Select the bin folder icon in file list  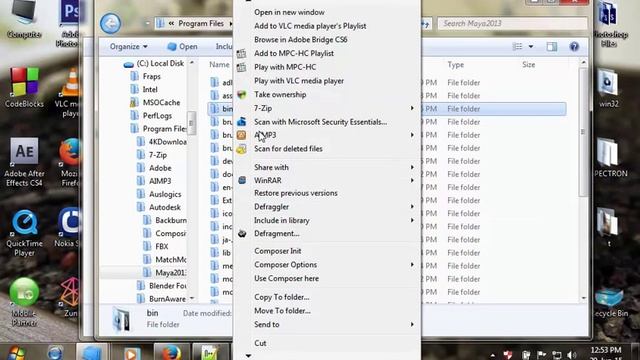[x=215, y=109]
